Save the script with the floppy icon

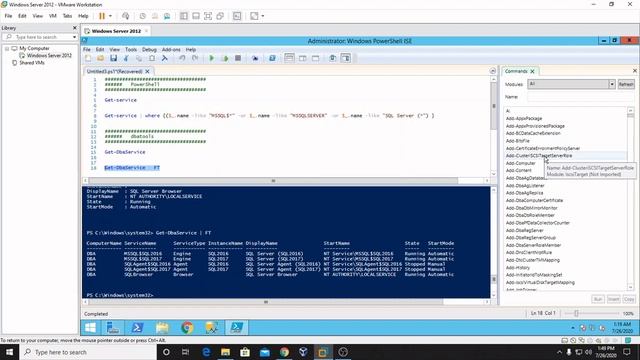pos(113,58)
